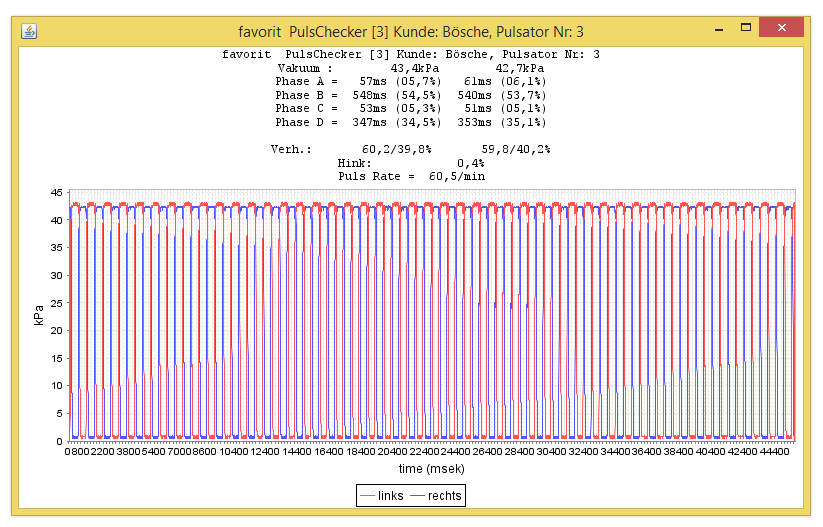
Task: Click the 'rechts' legend entry
Action: coord(435,496)
